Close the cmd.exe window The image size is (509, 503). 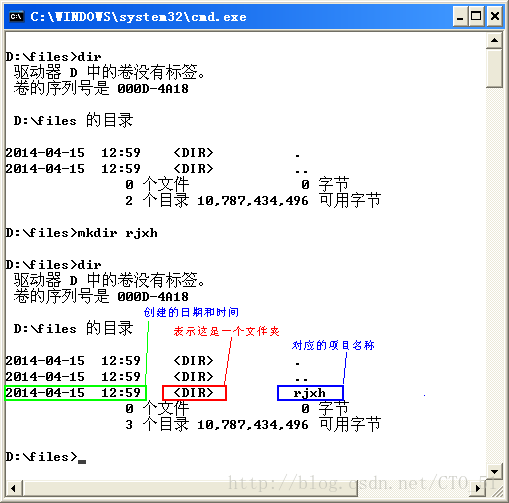495,16
